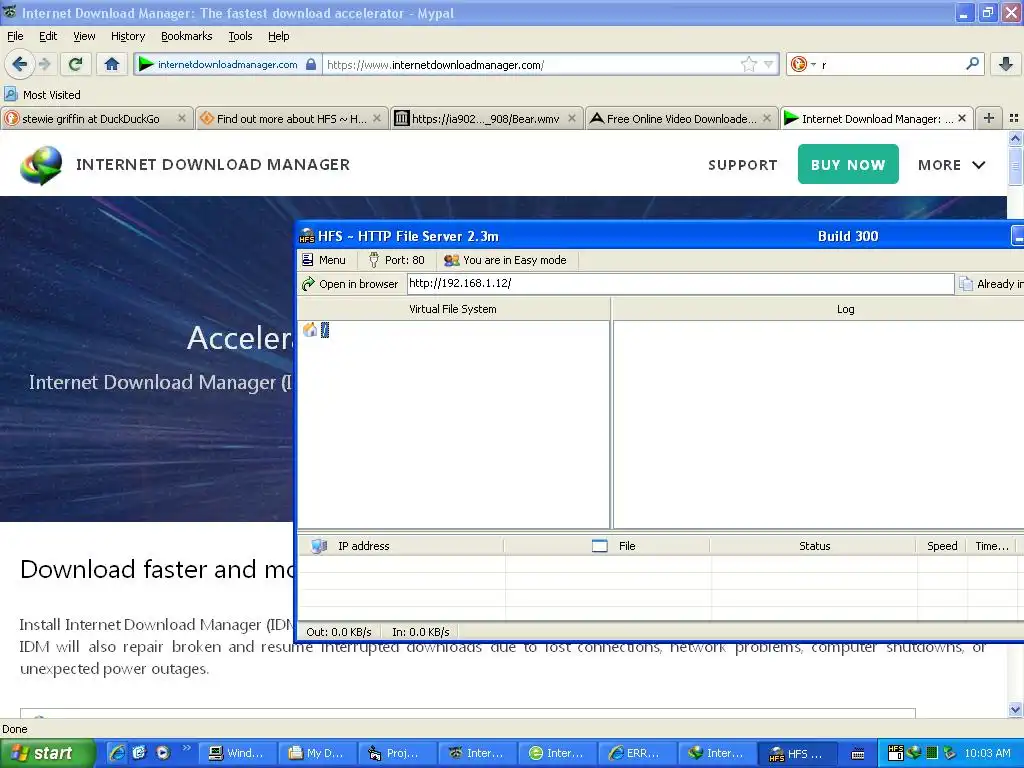The width and height of the screenshot is (1024, 768).
Task: Expand the quick launch overflow chevron
Action: (186, 748)
